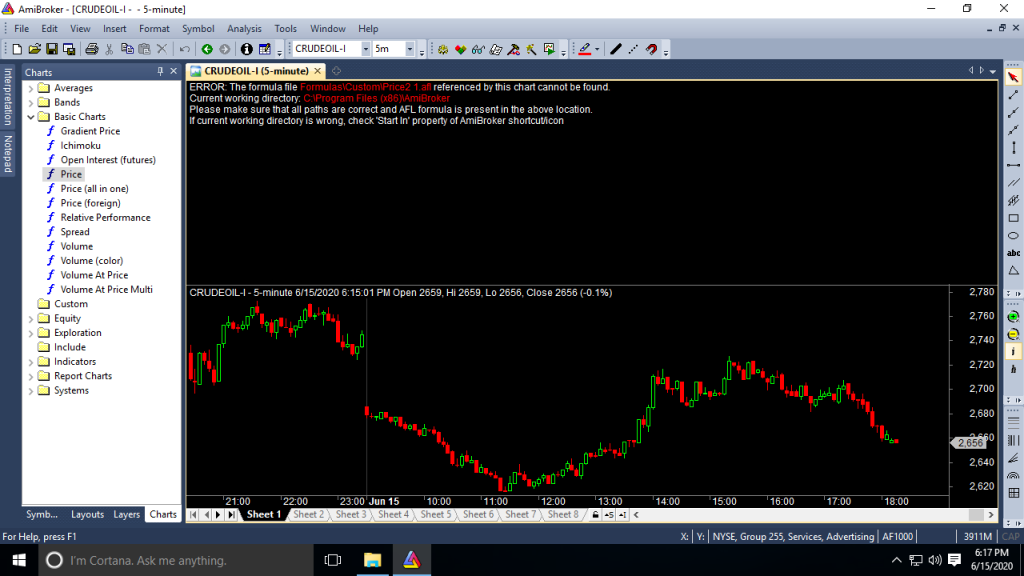Image resolution: width=1024 pixels, height=576 pixels.
Task: Go back with the green arrow icon
Action: tap(207, 49)
